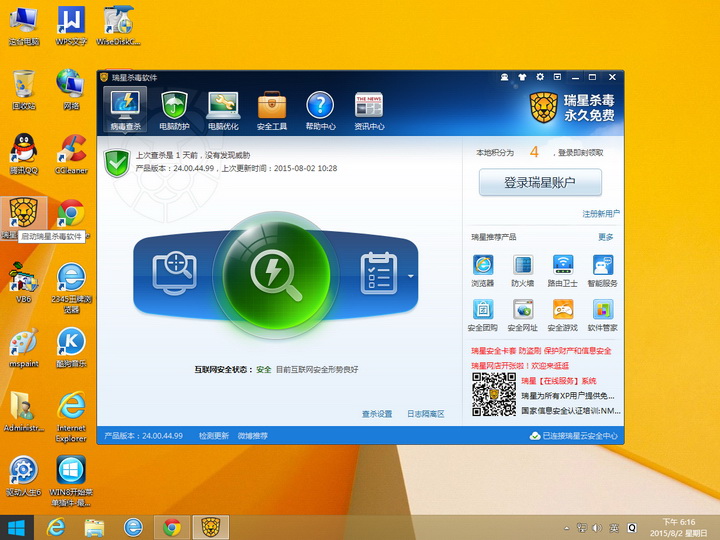The image size is (720, 540).
Task: Open 帮助中心 help icon
Action: coord(320,109)
